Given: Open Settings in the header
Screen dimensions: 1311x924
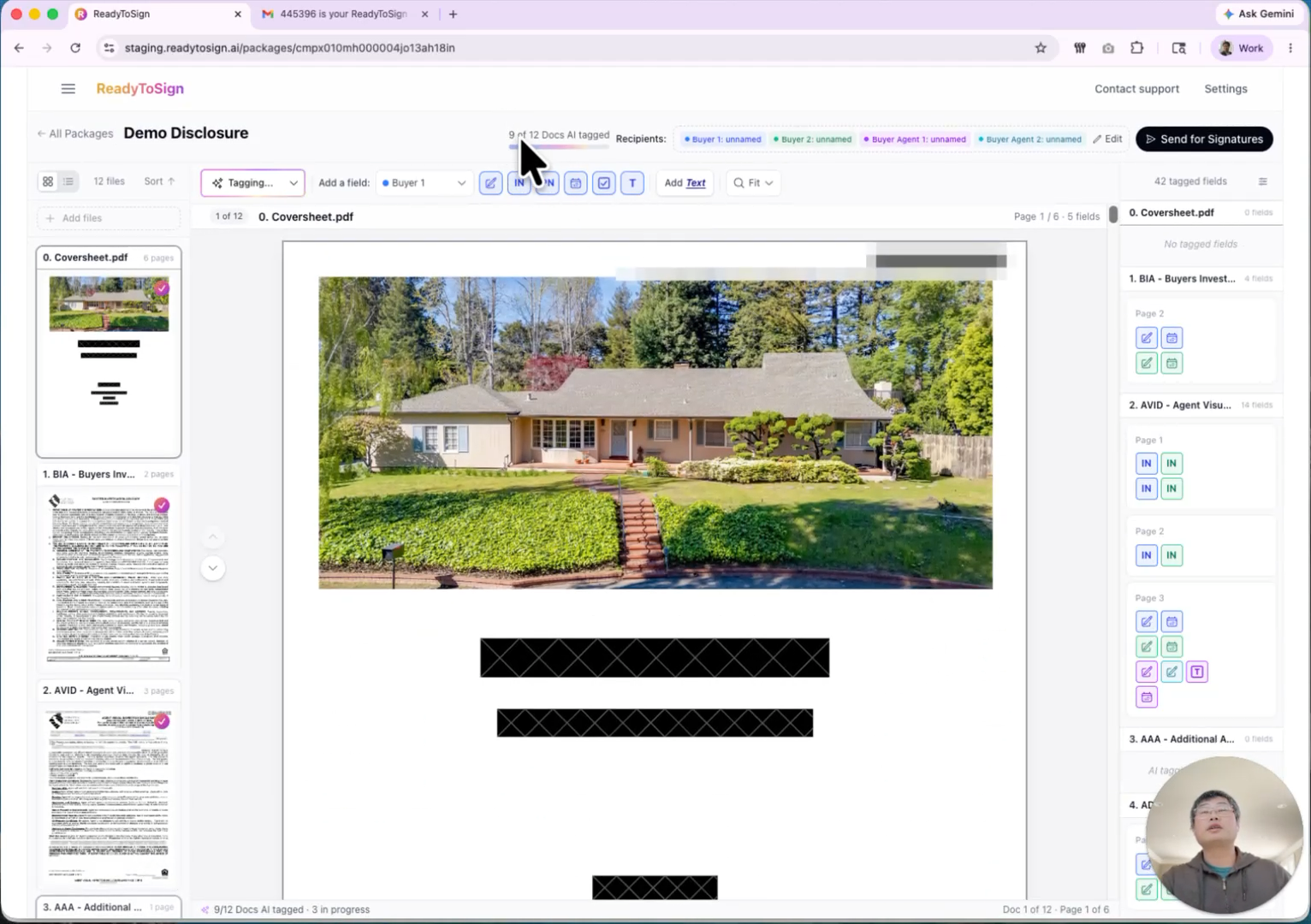Looking at the screenshot, I should pos(1225,89).
